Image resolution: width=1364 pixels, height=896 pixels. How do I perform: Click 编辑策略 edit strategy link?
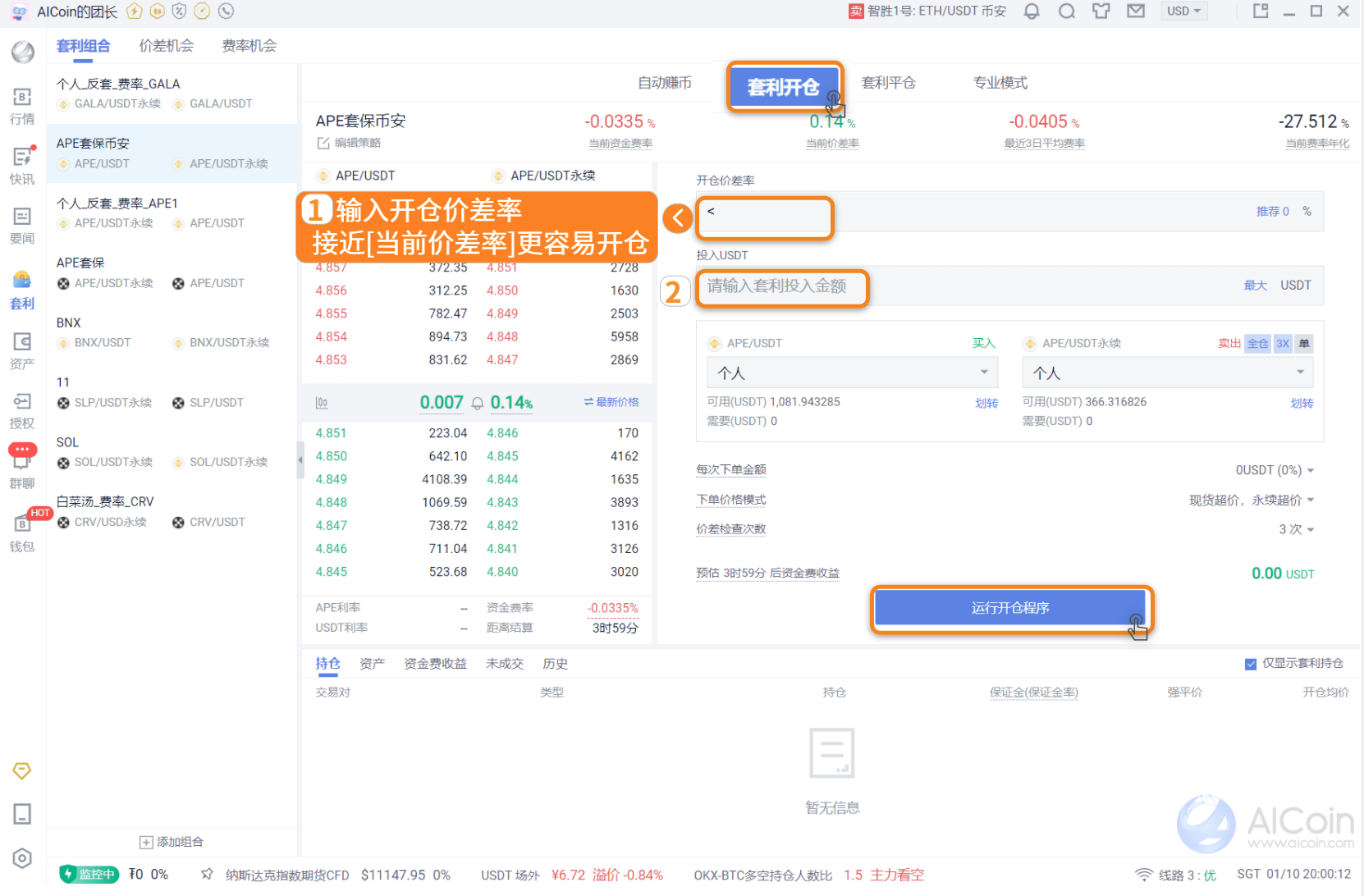(x=358, y=143)
